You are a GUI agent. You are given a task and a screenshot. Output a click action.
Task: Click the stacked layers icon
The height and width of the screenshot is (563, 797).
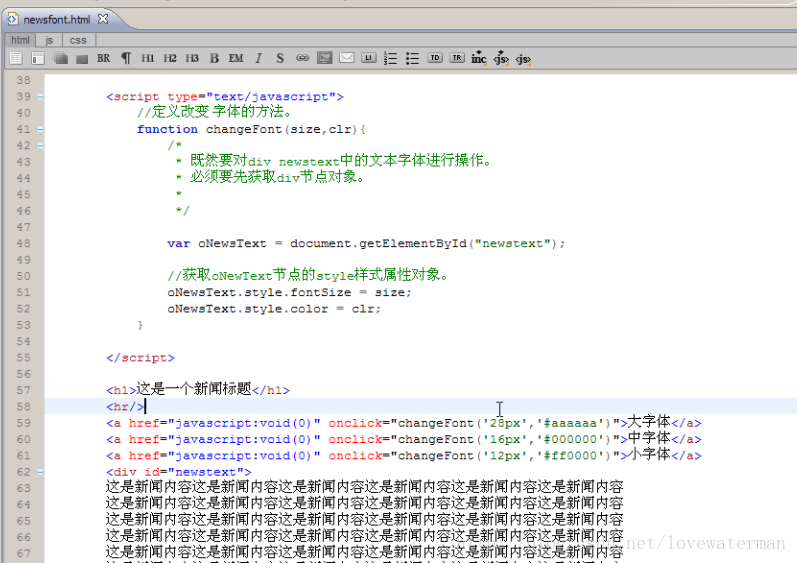click(x=60, y=58)
